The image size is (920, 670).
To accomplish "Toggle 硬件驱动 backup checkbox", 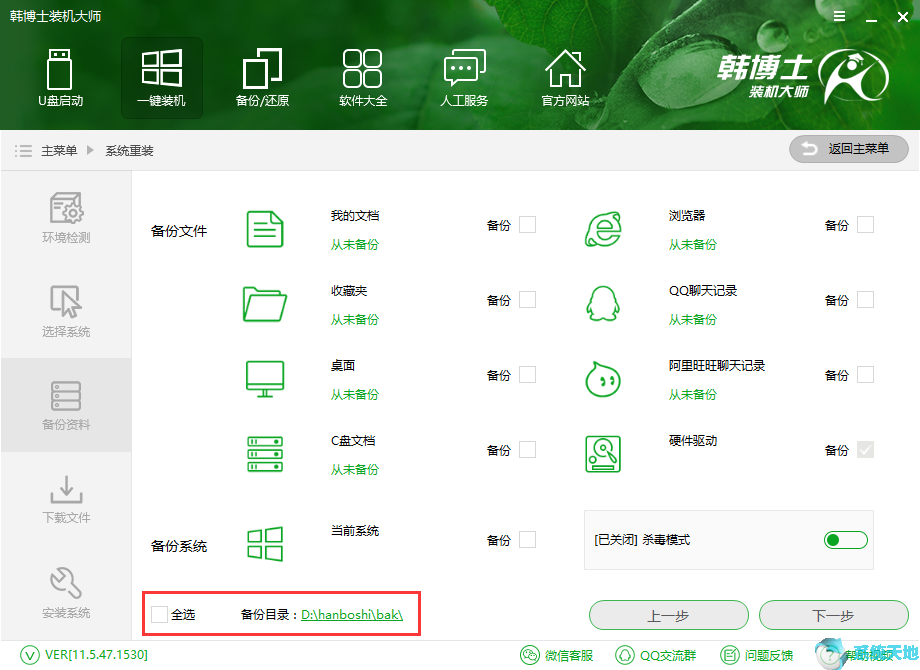I will (x=865, y=450).
